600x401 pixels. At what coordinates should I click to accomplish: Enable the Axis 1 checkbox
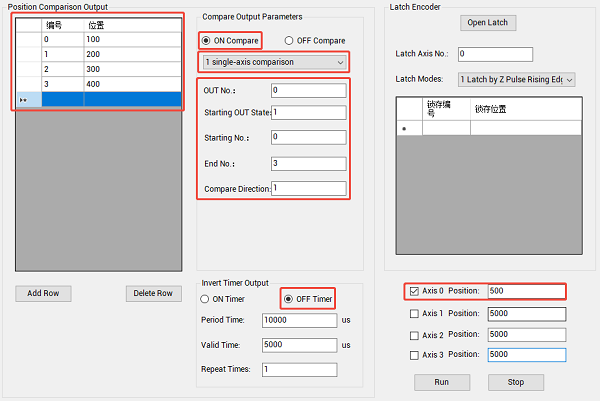415,314
